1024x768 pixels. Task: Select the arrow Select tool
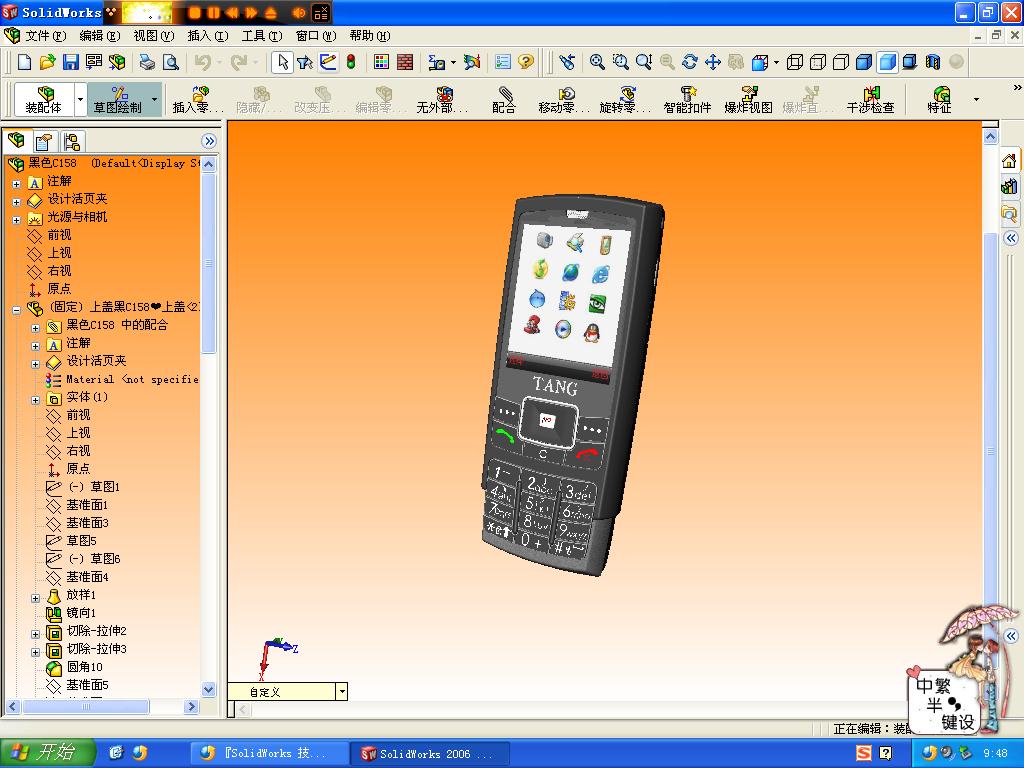click(282, 62)
